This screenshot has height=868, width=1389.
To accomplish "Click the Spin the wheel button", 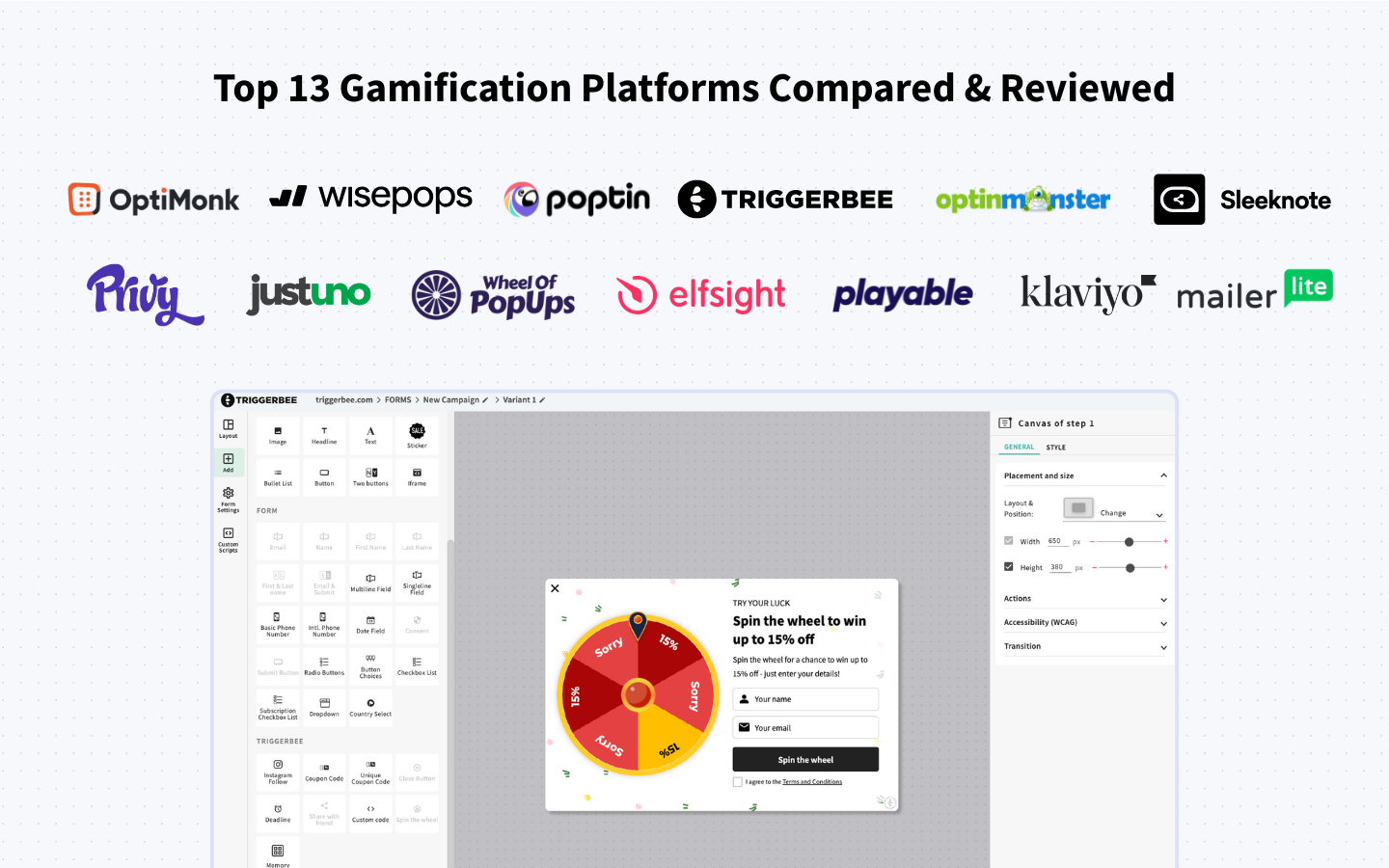I will [805, 760].
